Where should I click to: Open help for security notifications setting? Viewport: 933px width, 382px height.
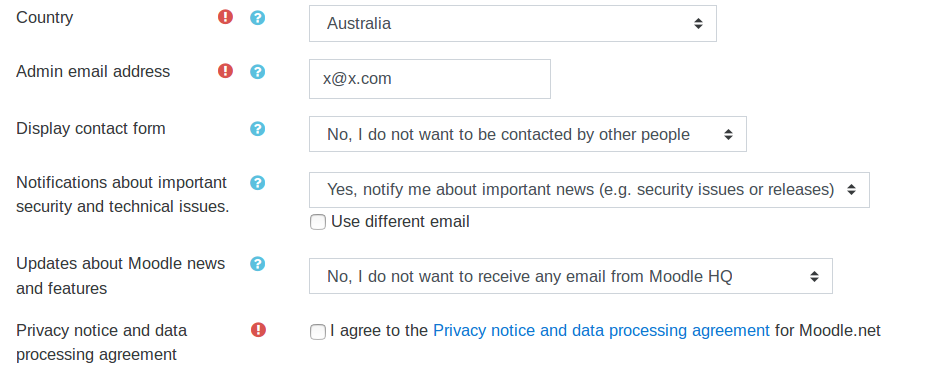pos(257,183)
